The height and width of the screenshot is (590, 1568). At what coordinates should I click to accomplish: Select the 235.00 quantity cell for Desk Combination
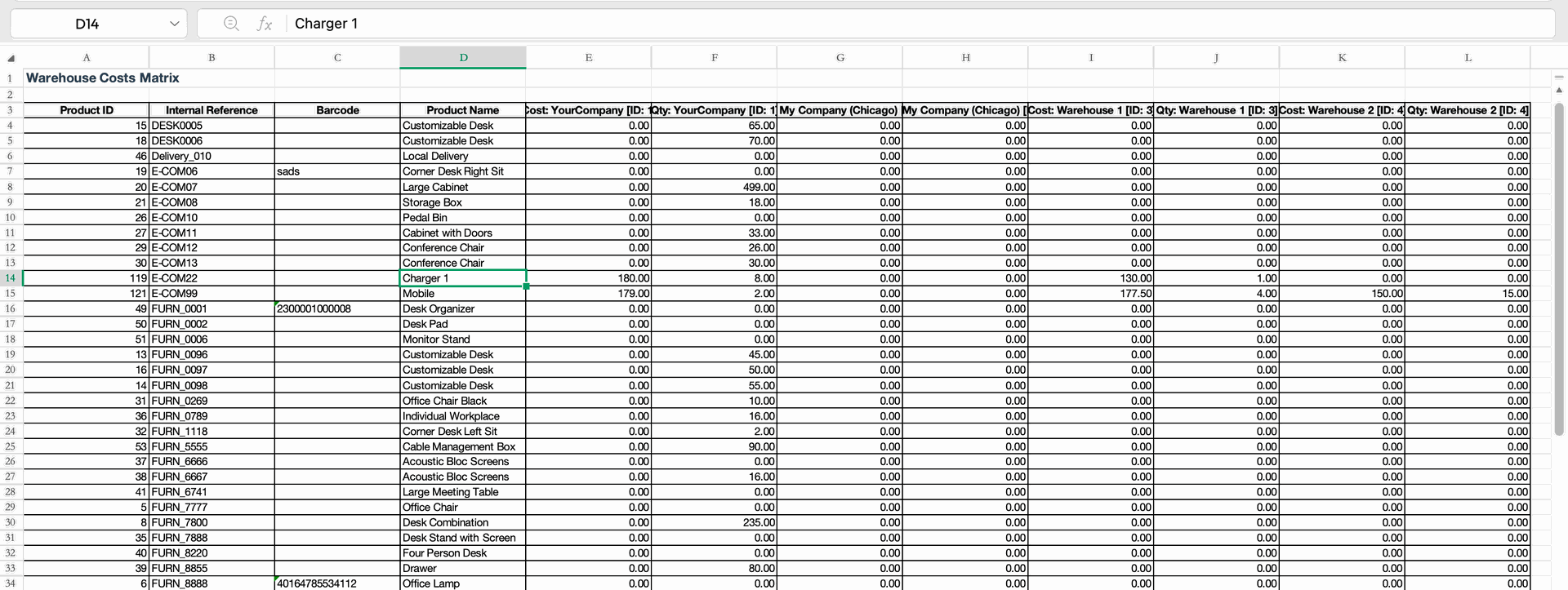click(x=714, y=522)
